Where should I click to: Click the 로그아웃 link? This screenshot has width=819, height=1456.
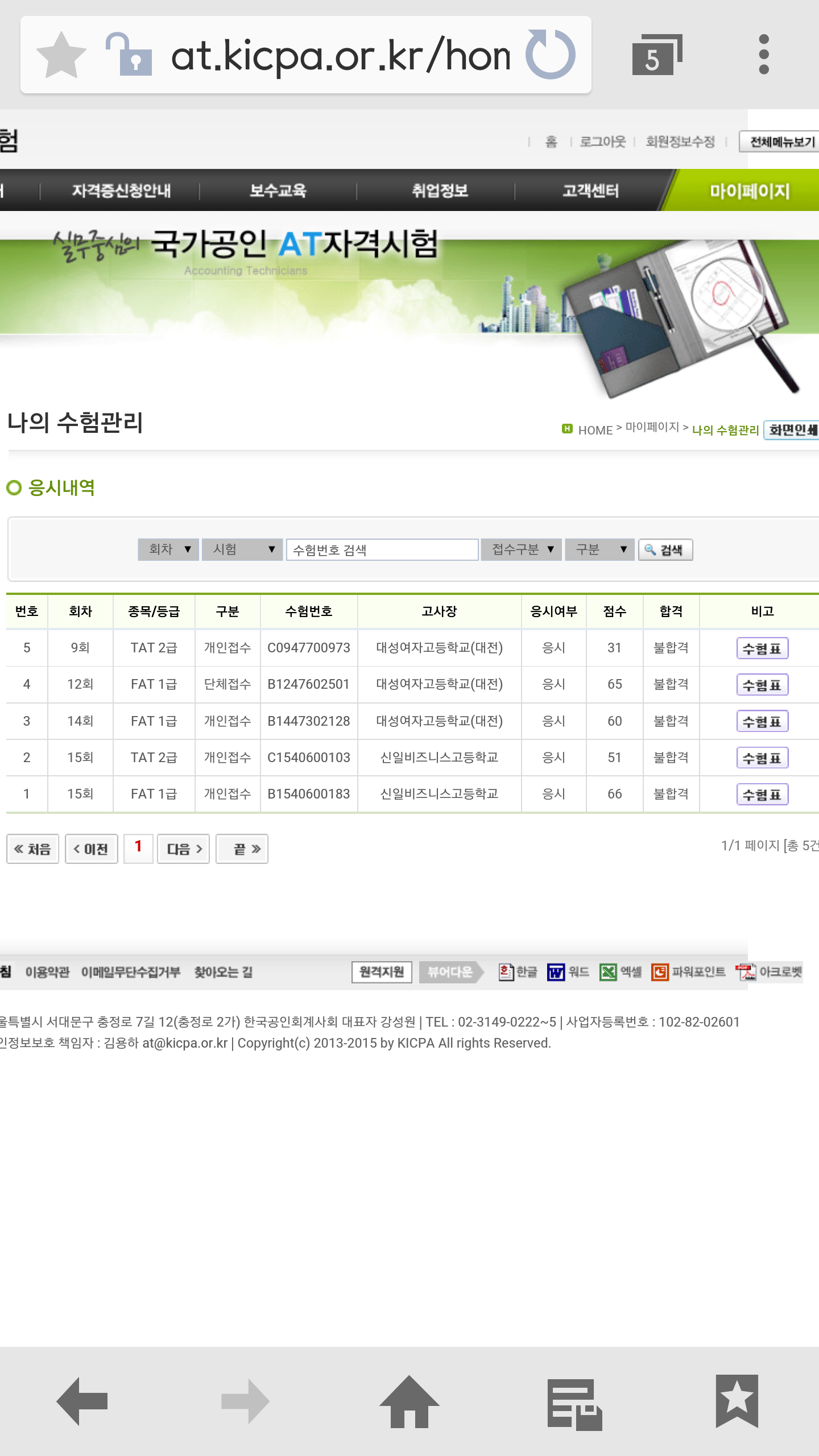[602, 142]
